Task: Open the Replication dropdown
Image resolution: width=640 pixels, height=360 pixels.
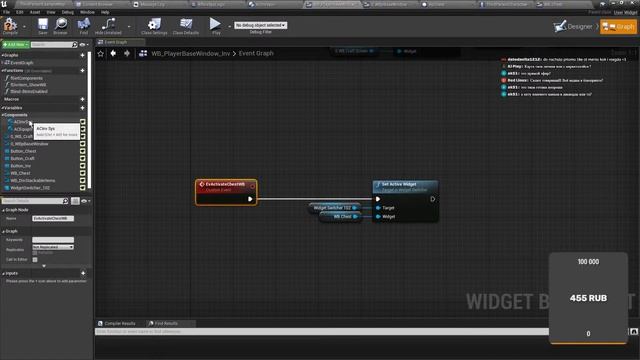Action: (53, 247)
